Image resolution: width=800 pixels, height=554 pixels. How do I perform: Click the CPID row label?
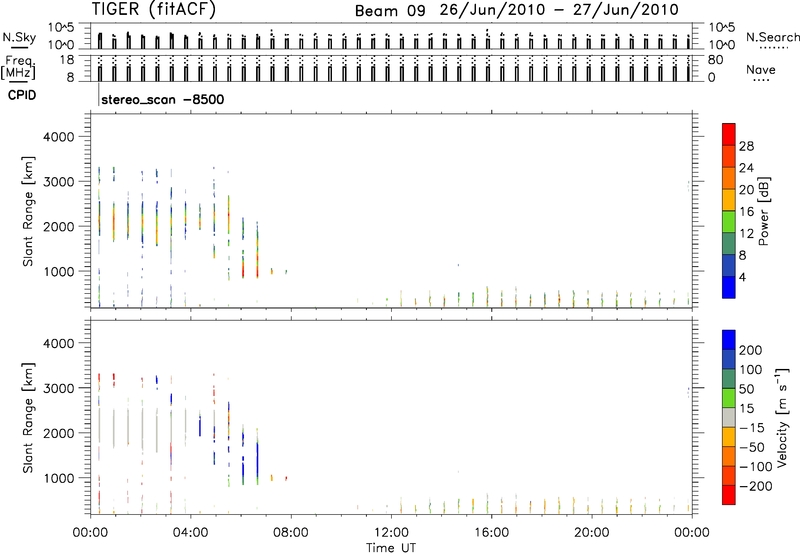pos(22,95)
